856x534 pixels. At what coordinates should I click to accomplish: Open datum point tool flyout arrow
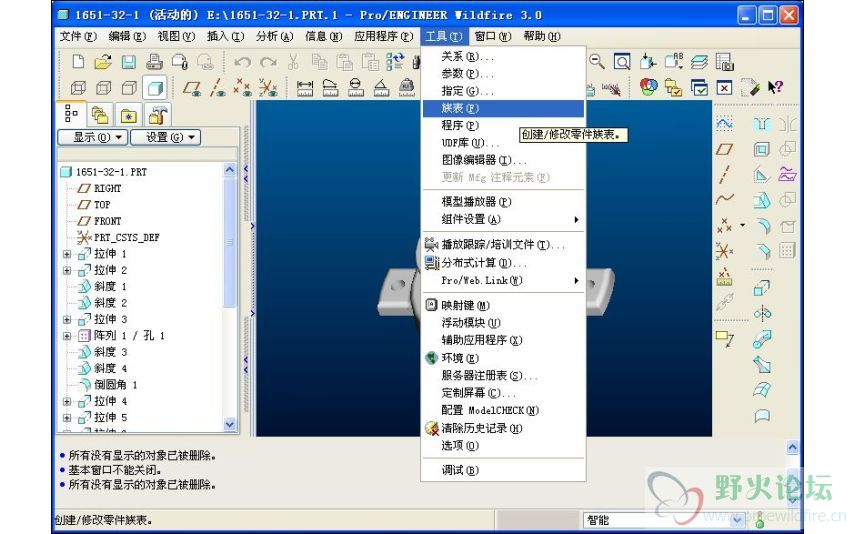(742, 225)
